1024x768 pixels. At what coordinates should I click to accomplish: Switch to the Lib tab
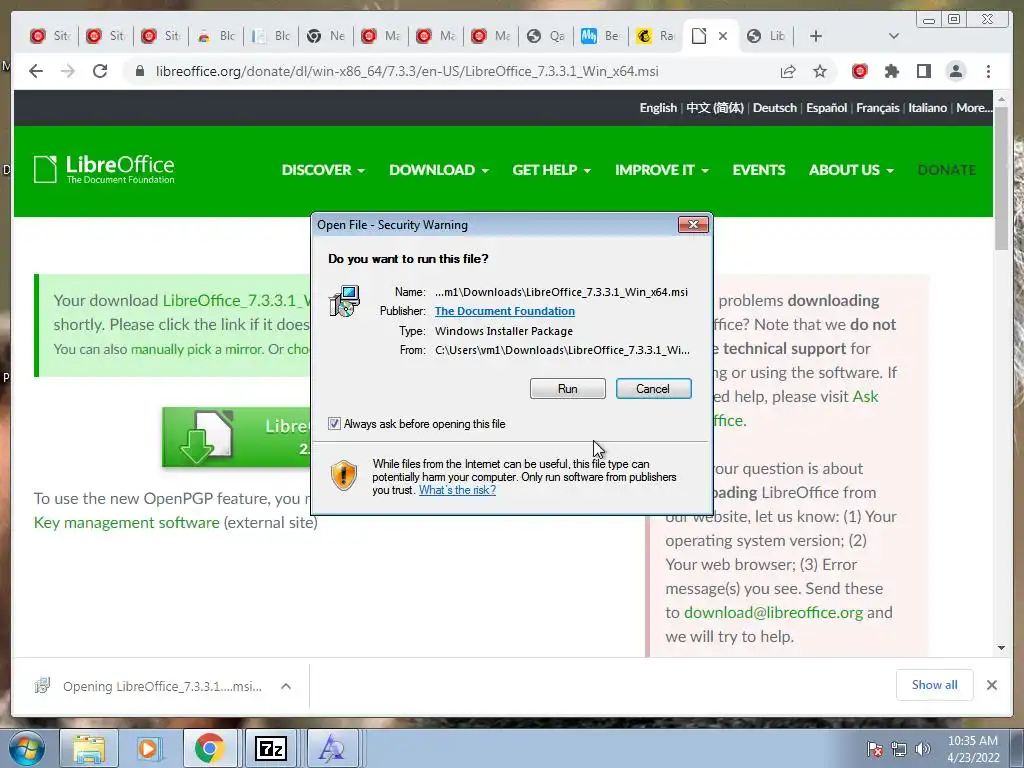click(766, 36)
